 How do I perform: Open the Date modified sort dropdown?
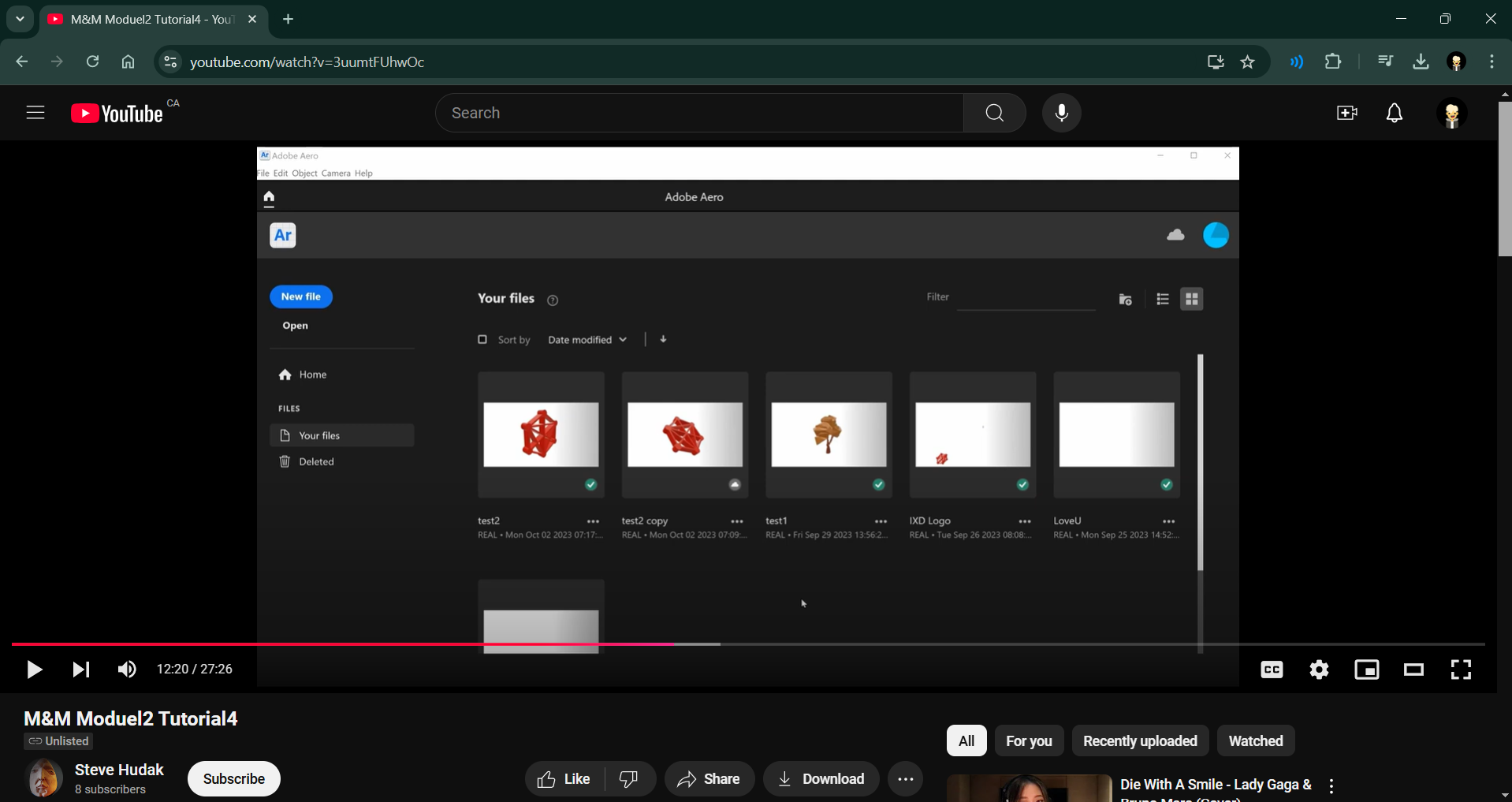click(587, 339)
